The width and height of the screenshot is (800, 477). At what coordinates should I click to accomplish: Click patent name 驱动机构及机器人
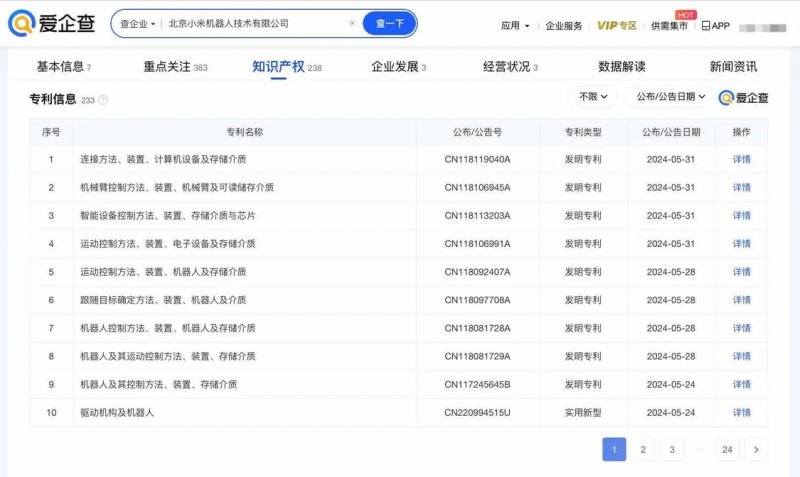(117, 412)
